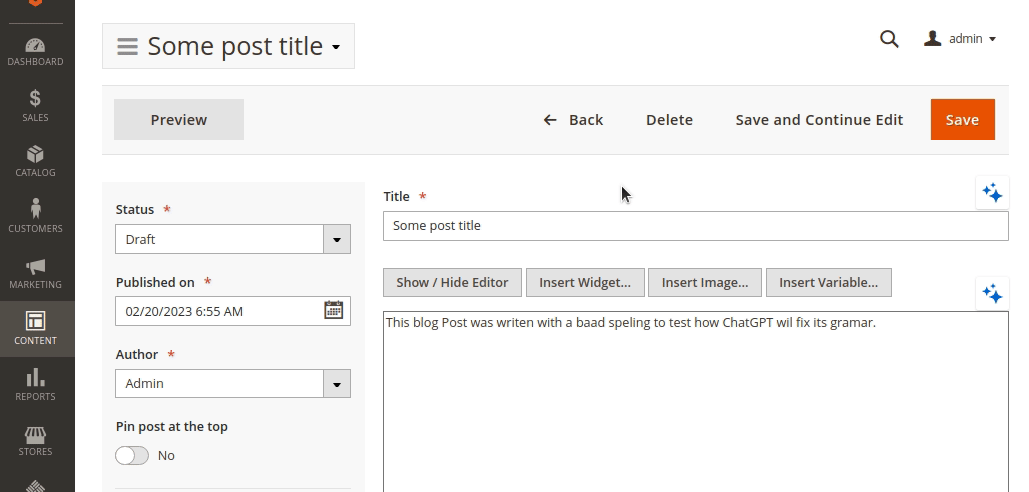Click the search magnifier icon

click(889, 39)
